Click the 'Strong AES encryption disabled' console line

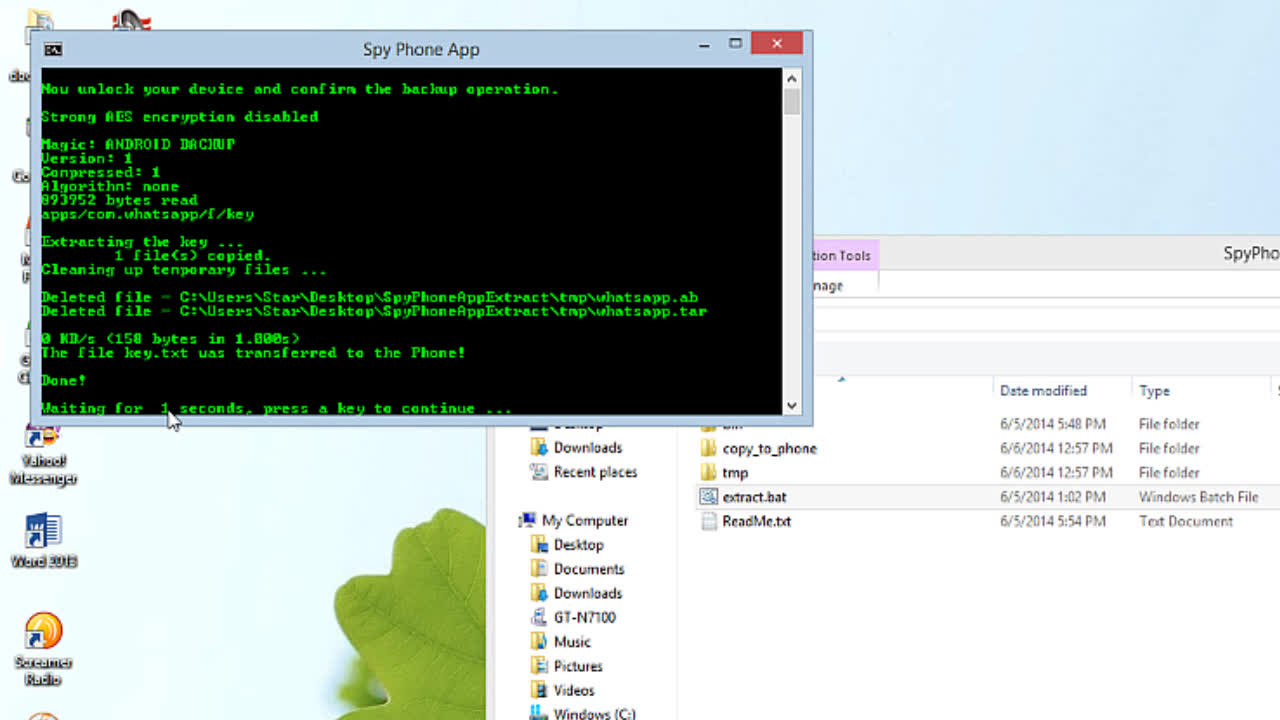point(179,116)
